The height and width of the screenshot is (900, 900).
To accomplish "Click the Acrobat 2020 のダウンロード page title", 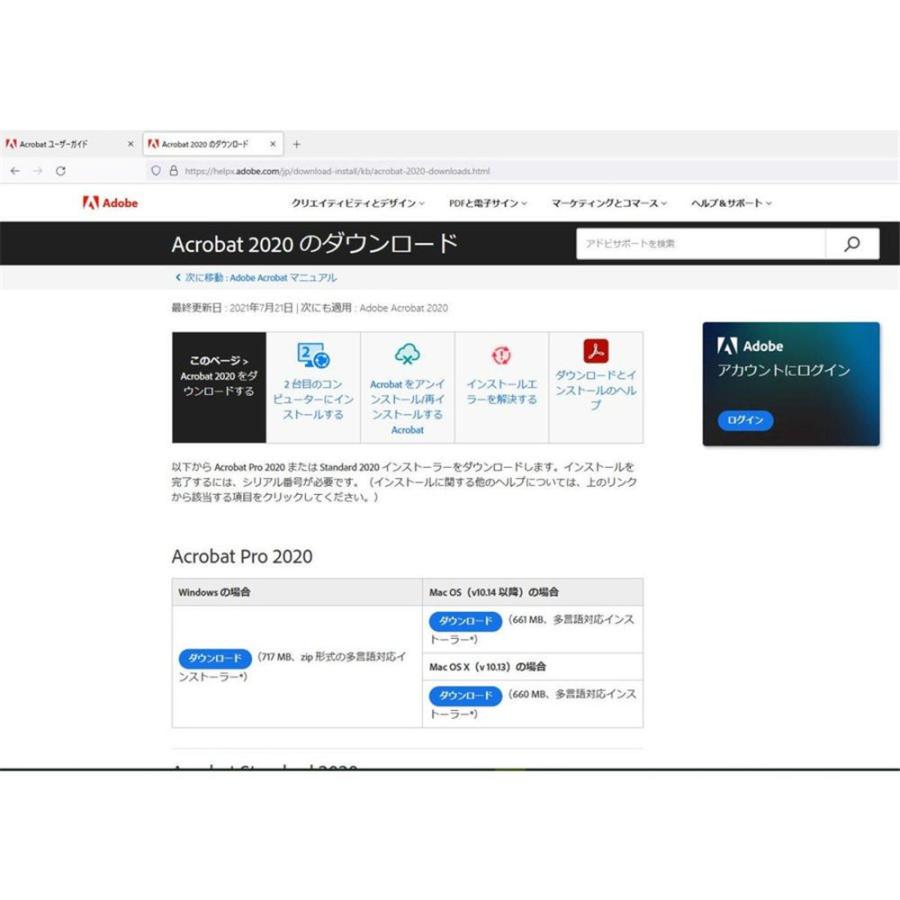I will pos(315,244).
